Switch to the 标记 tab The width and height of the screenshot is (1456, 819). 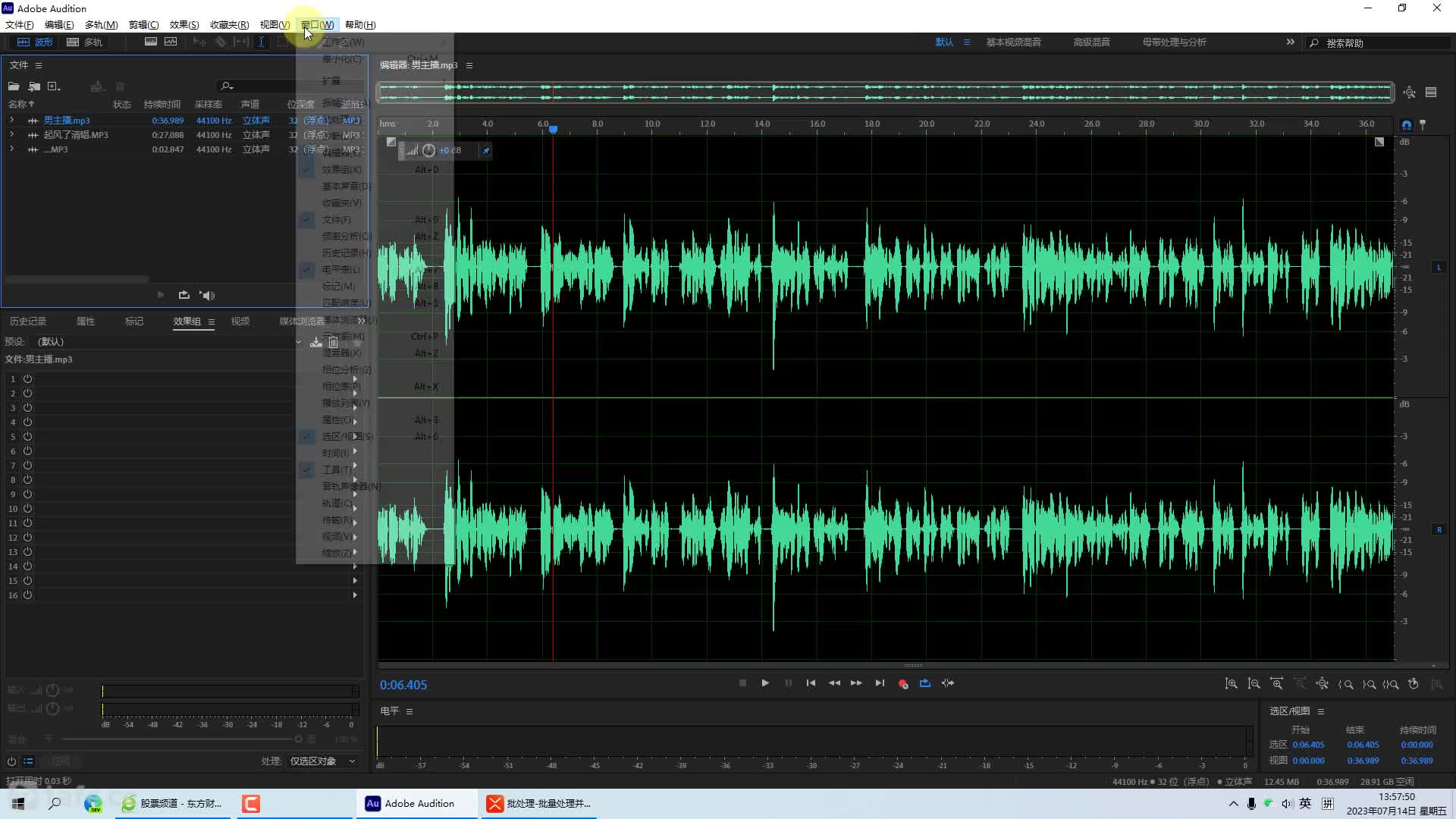(134, 322)
